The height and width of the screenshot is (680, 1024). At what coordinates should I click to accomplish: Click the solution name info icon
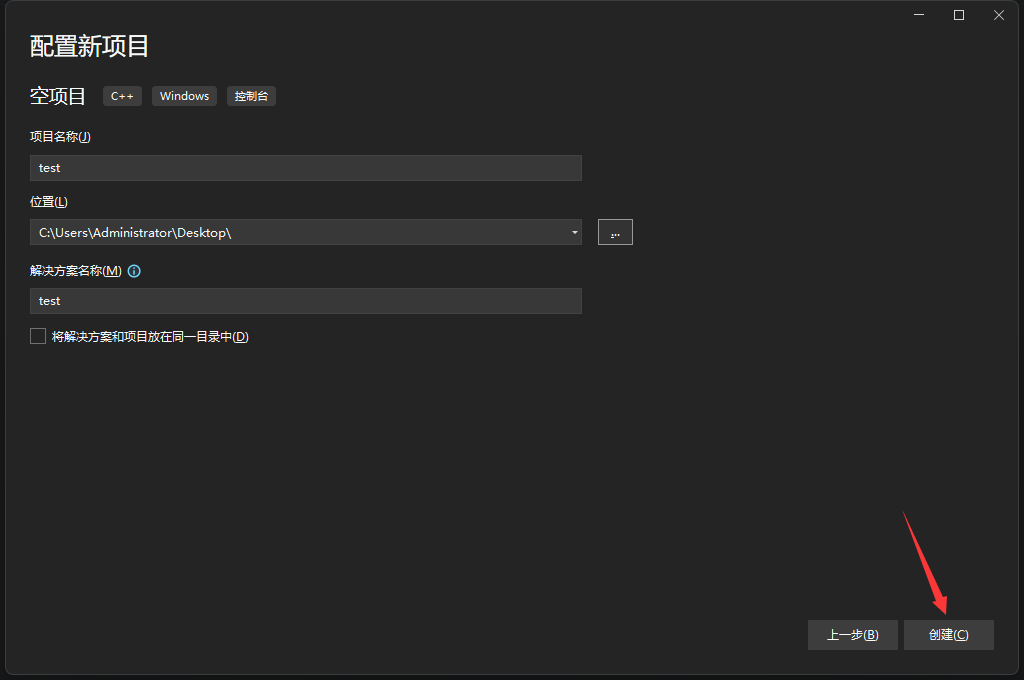pyautogui.click(x=134, y=271)
